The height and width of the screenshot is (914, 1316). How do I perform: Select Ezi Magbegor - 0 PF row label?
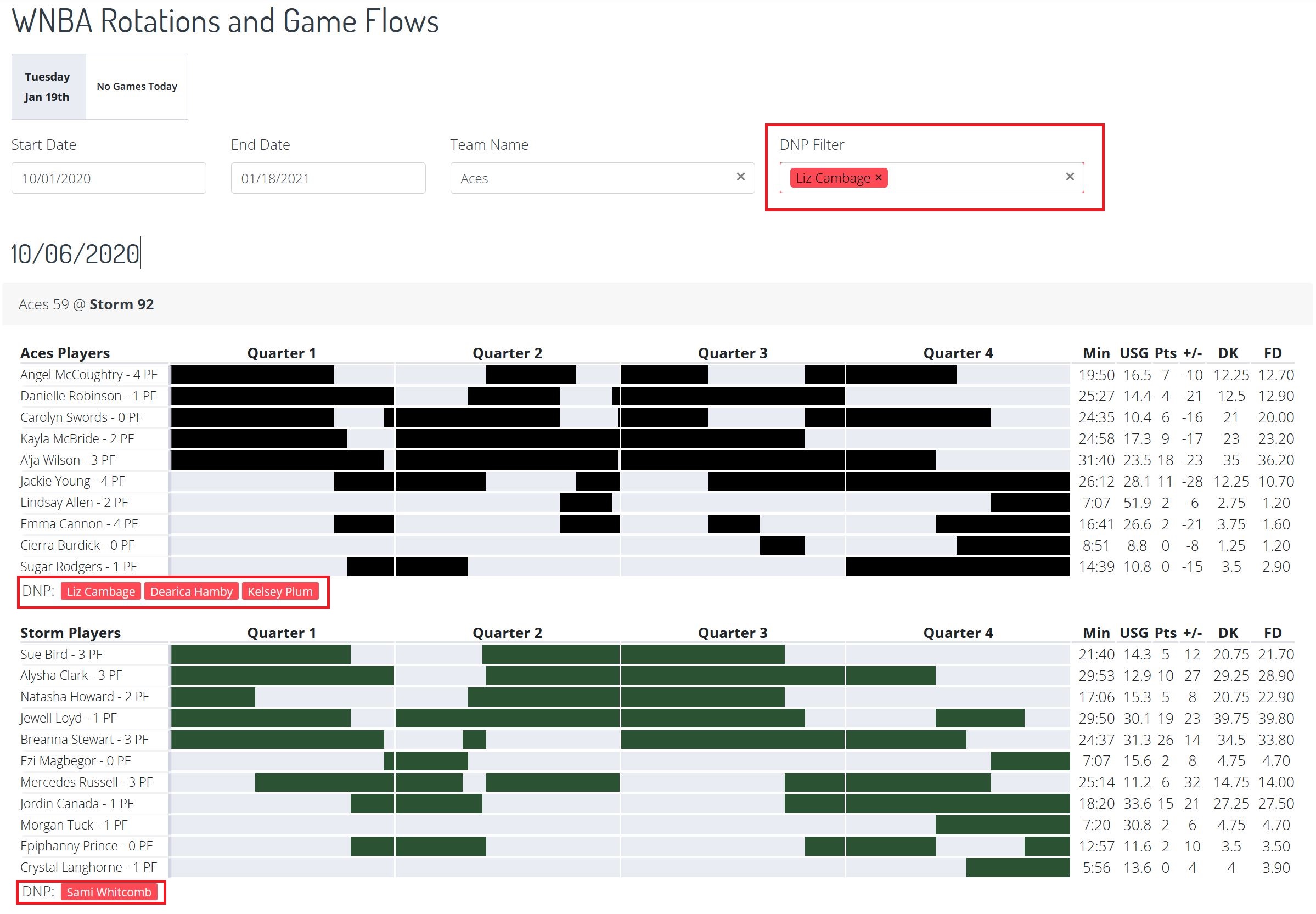coord(76,760)
